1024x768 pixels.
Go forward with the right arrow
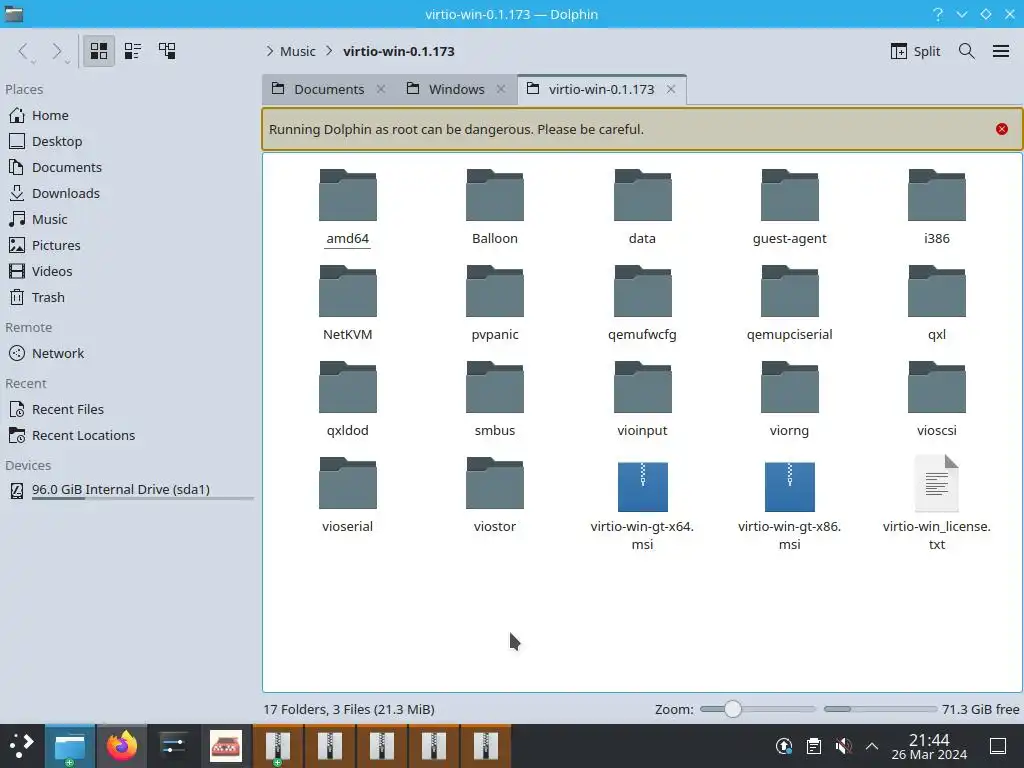[x=57, y=51]
